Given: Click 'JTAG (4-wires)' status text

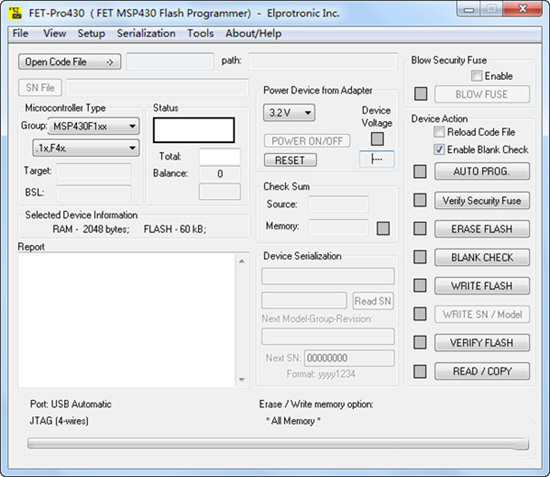Looking at the screenshot, I should (59, 421).
